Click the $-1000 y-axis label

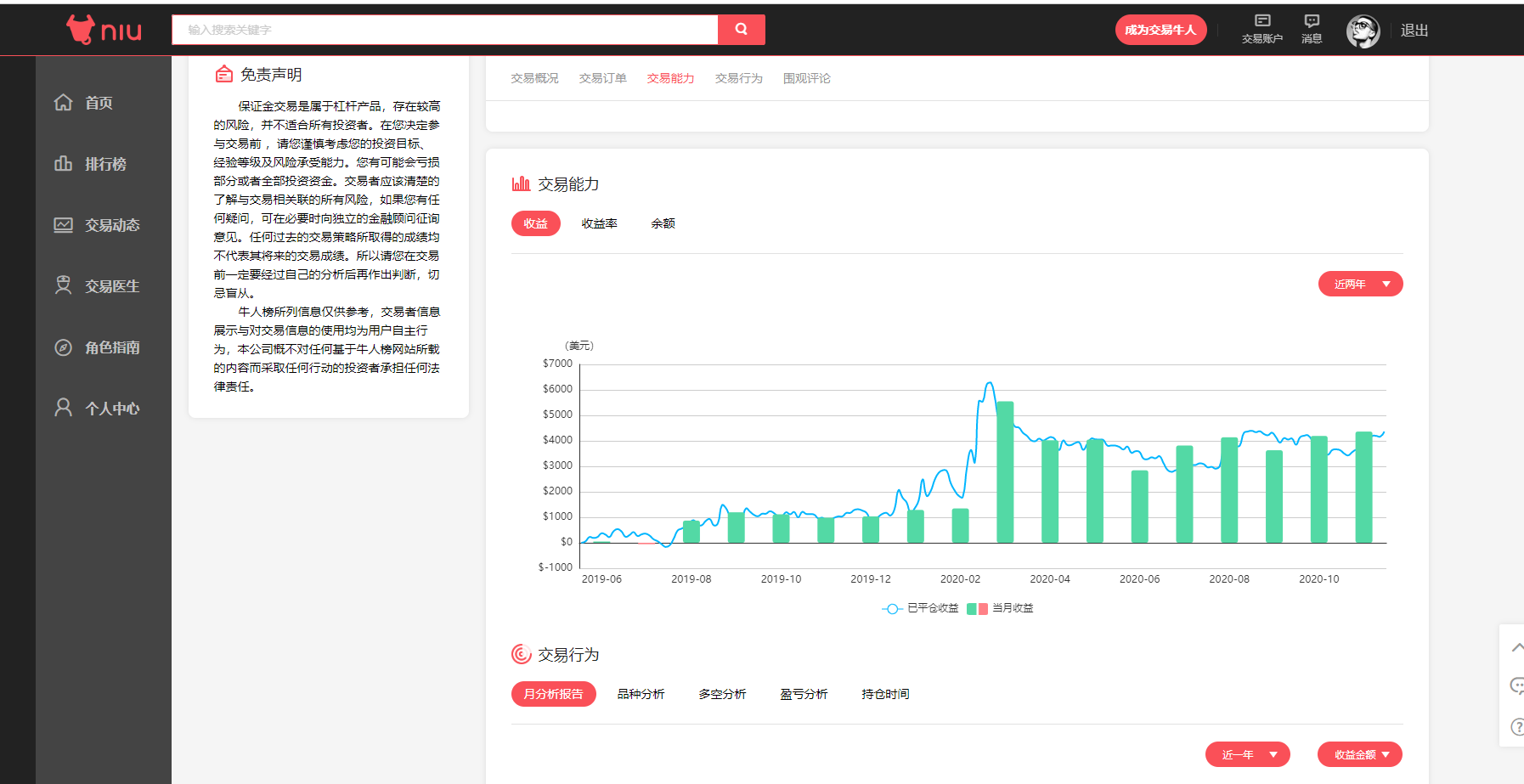(x=556, y=567)
